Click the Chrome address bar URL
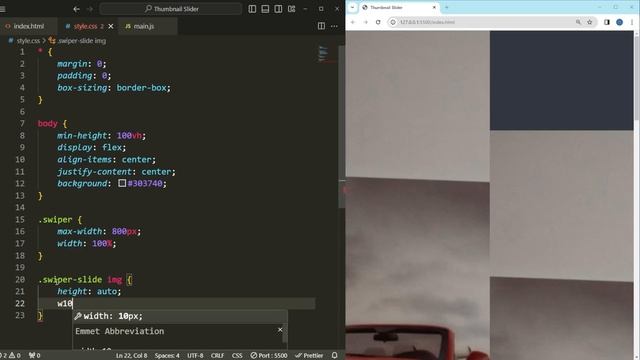The width and height of the screenshot is (640, 360). point(427,22)
